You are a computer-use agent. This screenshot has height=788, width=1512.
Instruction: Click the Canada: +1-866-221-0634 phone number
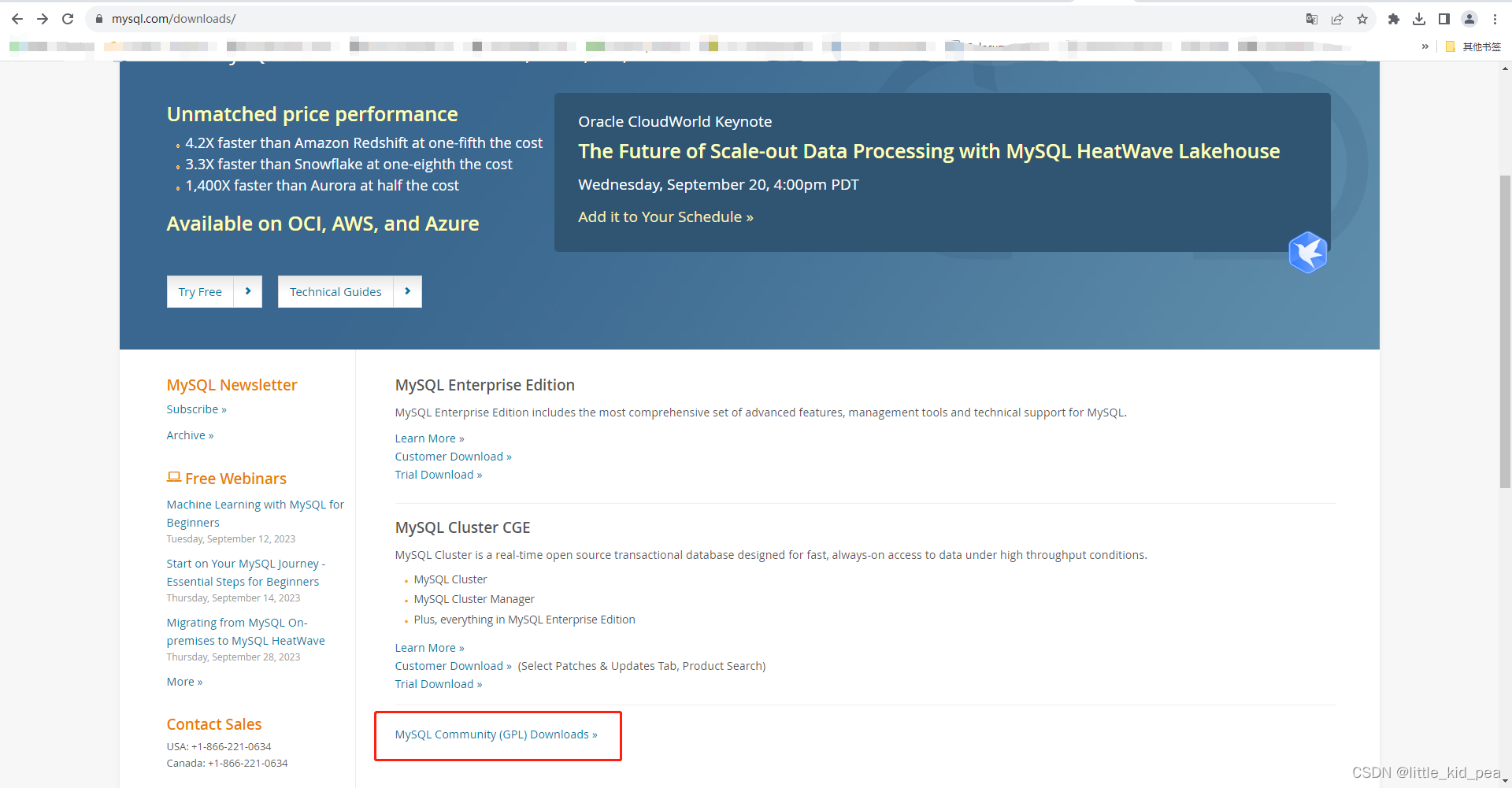coord(227,763)
